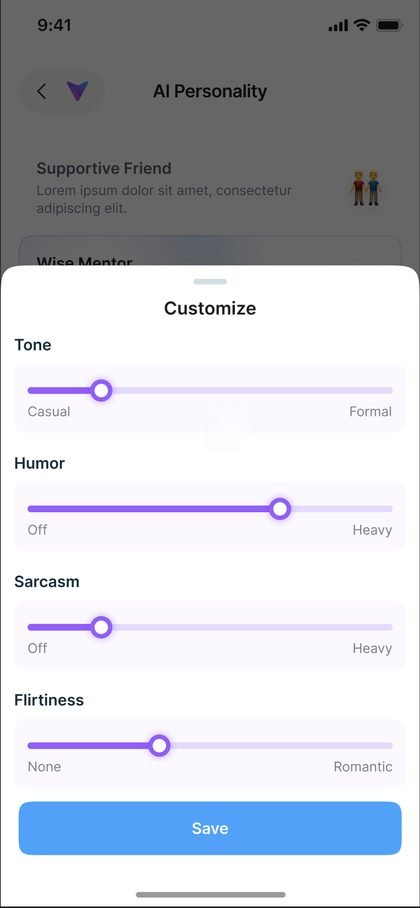Click the Sarcasm slider handle
The width and height of the screenshot is (420, 908).
coord(101,627)
